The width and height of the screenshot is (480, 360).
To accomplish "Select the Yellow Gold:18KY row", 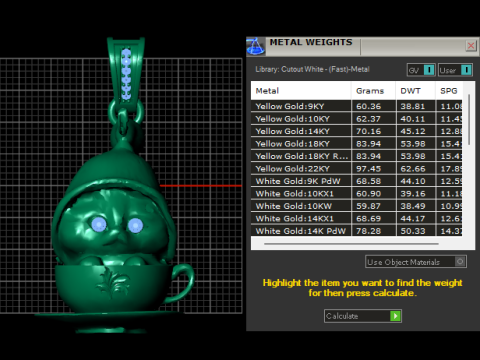I will [x=356, y=144].
